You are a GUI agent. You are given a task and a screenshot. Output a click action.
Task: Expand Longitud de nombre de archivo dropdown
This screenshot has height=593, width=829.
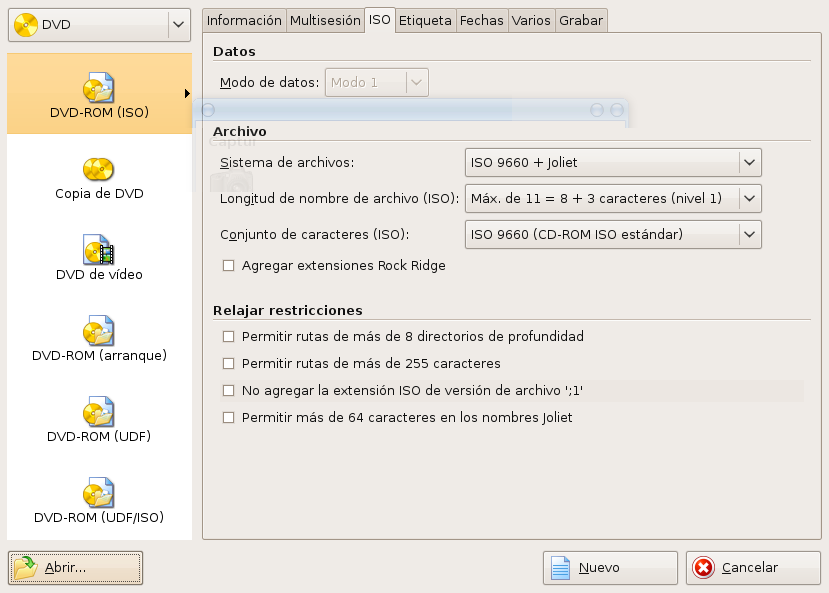pos(613,198)
